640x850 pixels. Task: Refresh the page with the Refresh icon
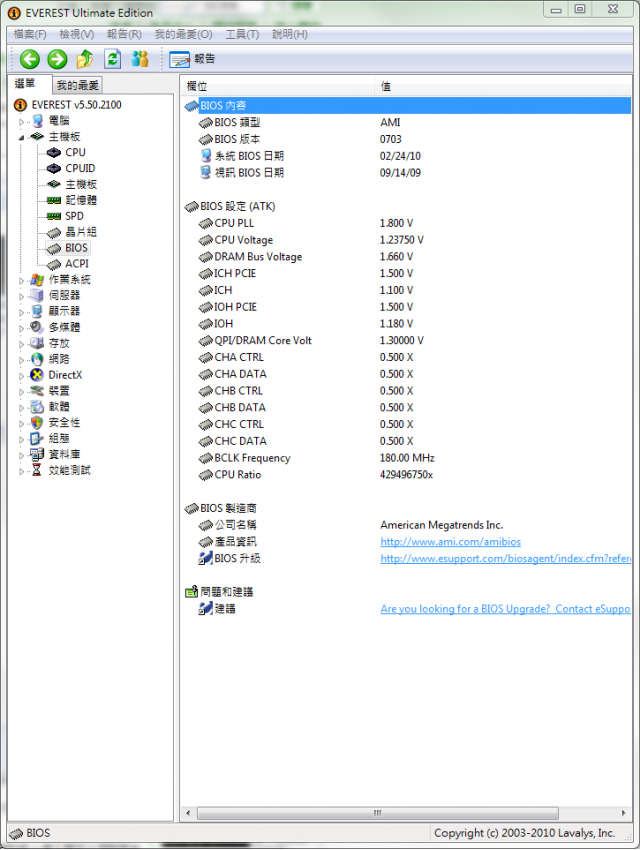point(112,59)
